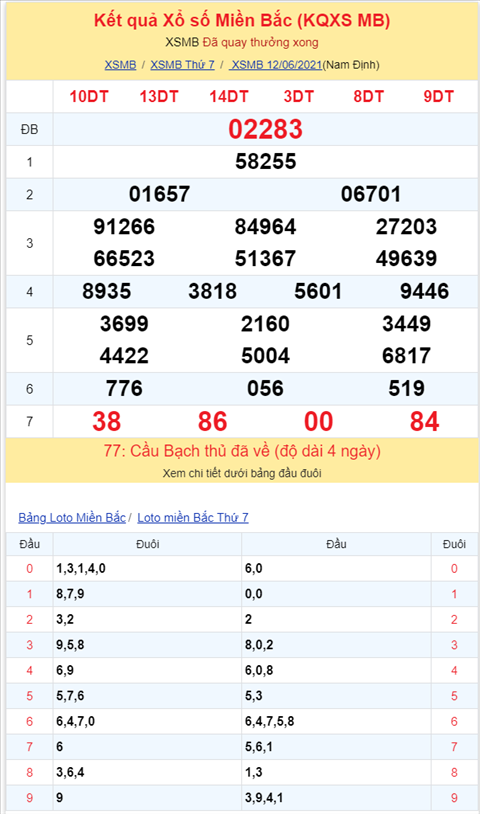Image resolution: width=480 pixels, height=814 pixels.
Task: Click loto head values 3,9,4,1
Action: click(264, 797)
